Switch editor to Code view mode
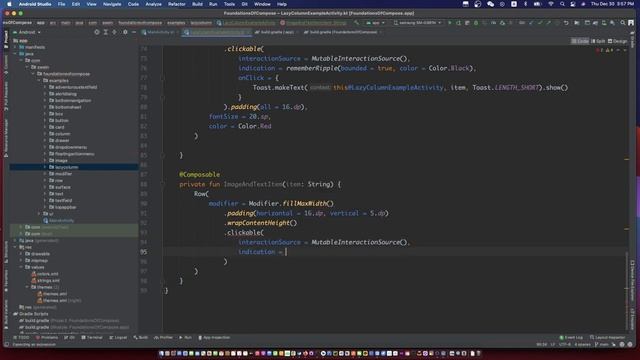 [x=580, y=41]
